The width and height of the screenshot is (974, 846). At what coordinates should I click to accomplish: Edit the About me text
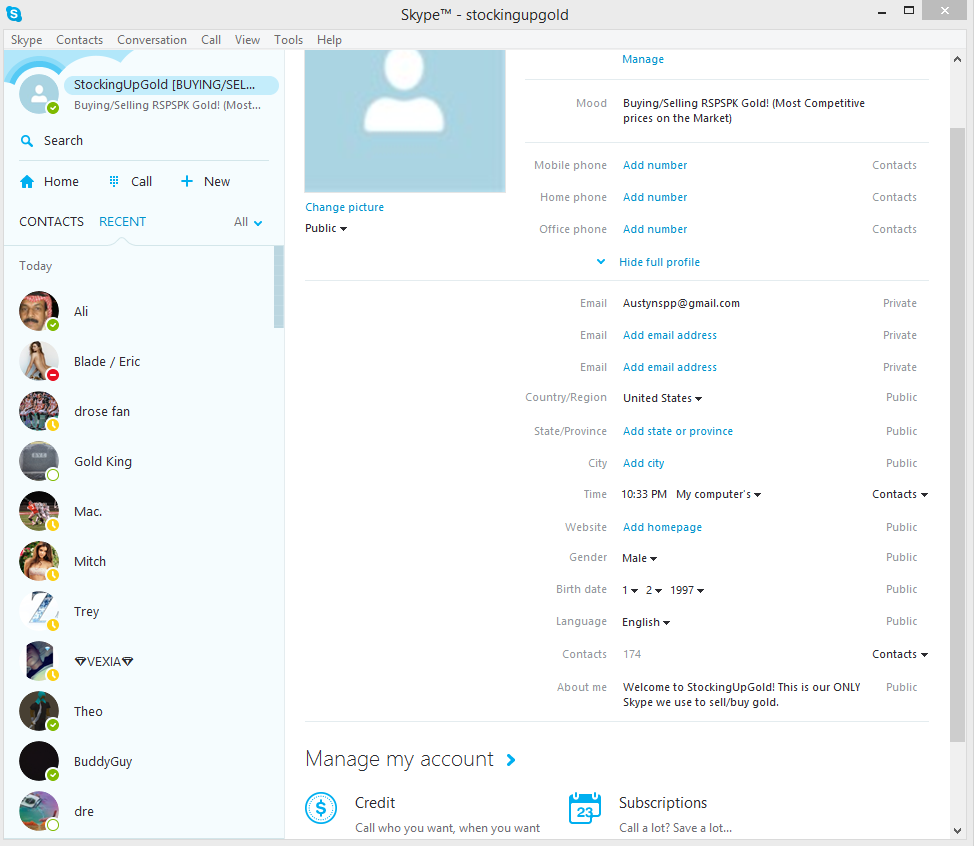(x=742, y=694)
